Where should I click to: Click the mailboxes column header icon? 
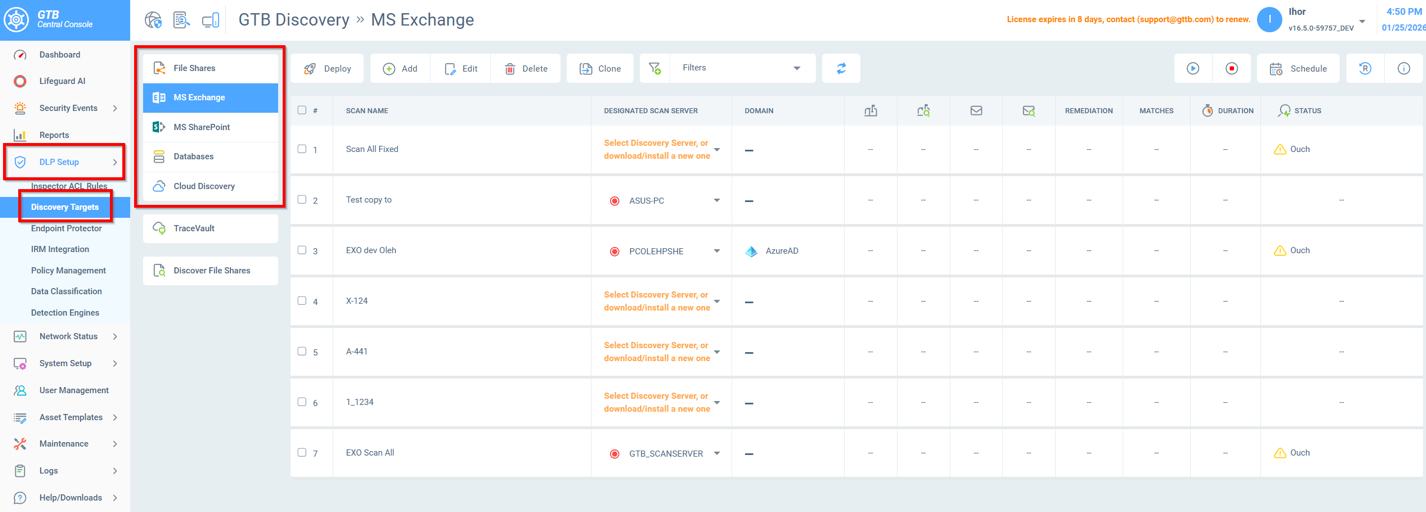click(x=871, y=111)
